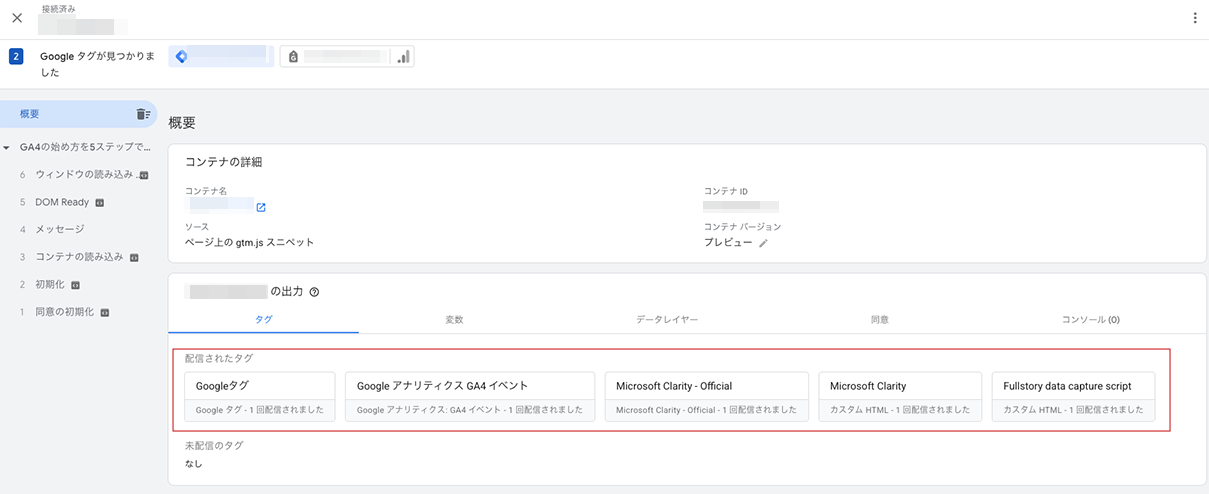Close the Tag Assistant debug panel
The width and height of the screenshot is (1209, 494).
pyautogui.click(x=17, y=18)
